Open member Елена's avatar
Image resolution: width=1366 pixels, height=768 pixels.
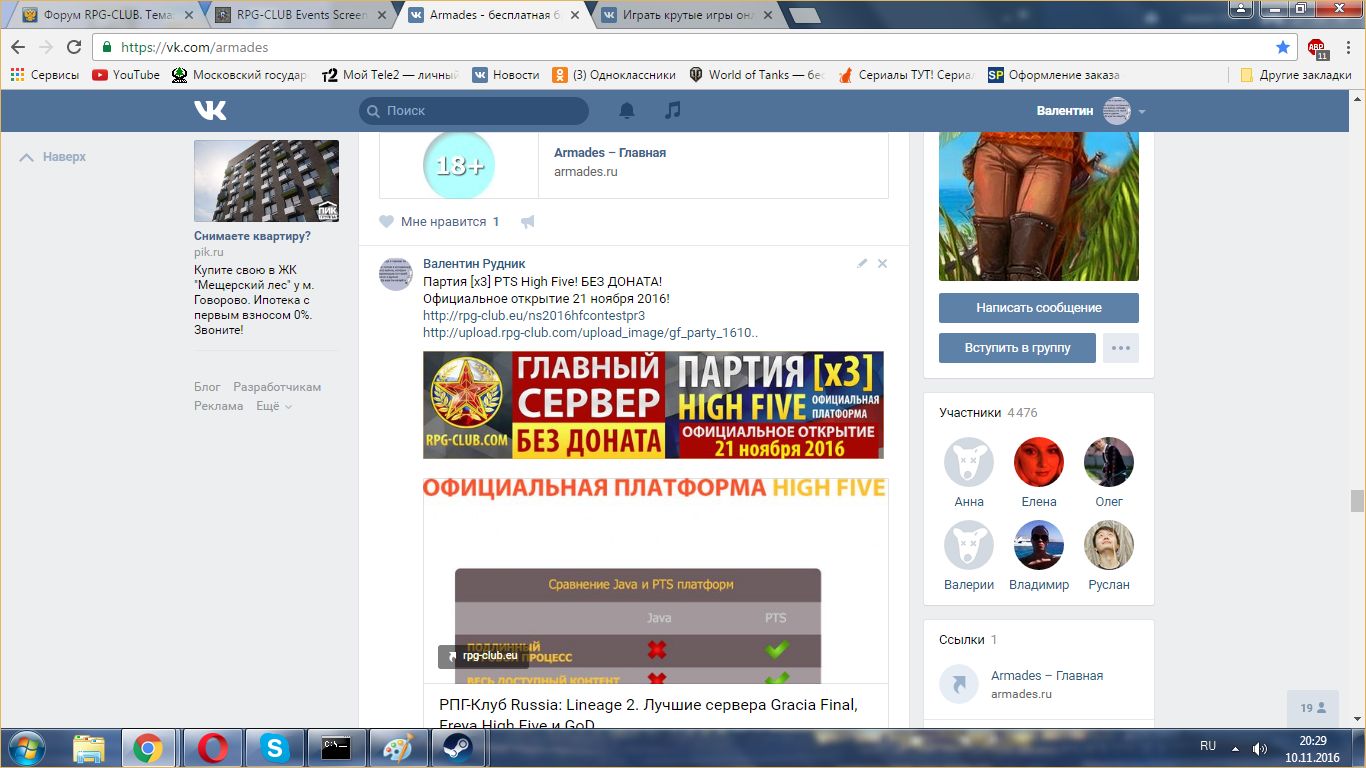[1039, 462]
